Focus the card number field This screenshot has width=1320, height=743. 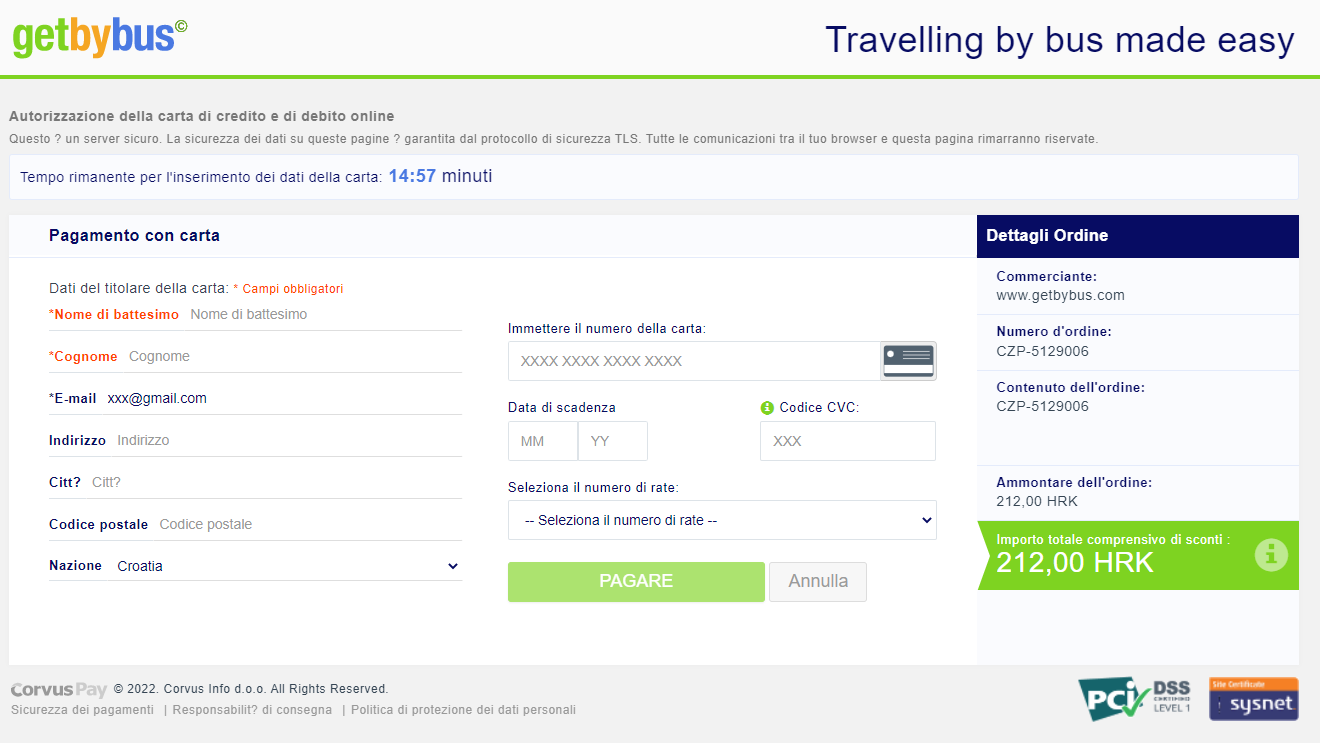[x=694, y=361]
